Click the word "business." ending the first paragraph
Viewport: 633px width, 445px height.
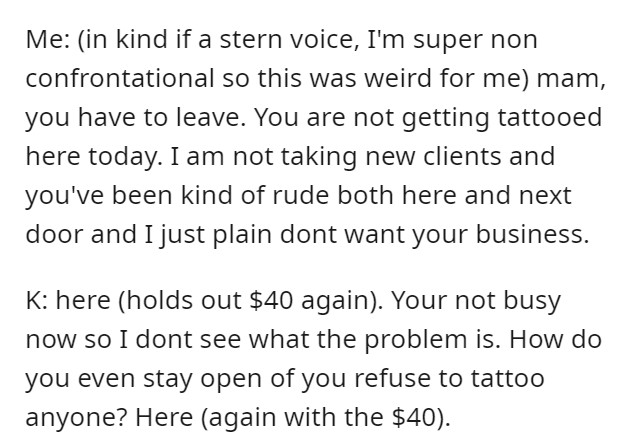pyautogui.click(x=533, y=235)
